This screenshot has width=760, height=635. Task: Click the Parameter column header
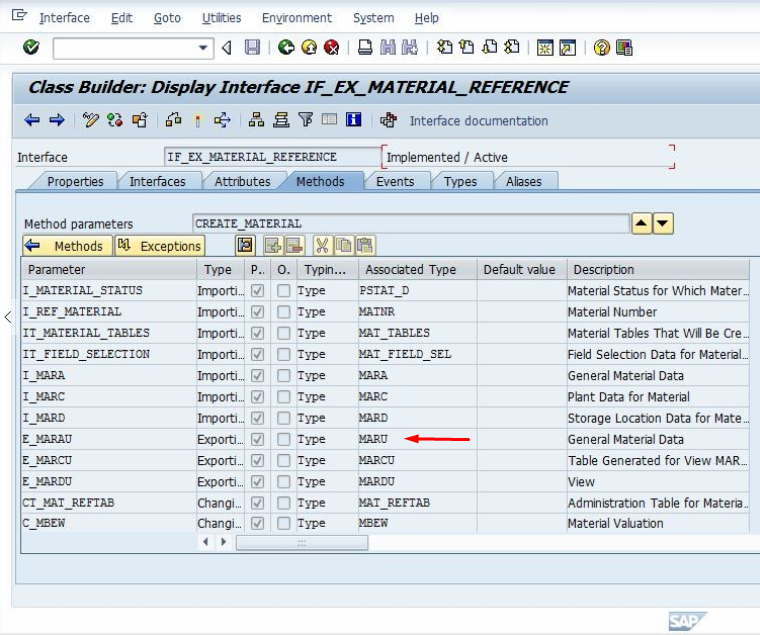tap(109, 270)
